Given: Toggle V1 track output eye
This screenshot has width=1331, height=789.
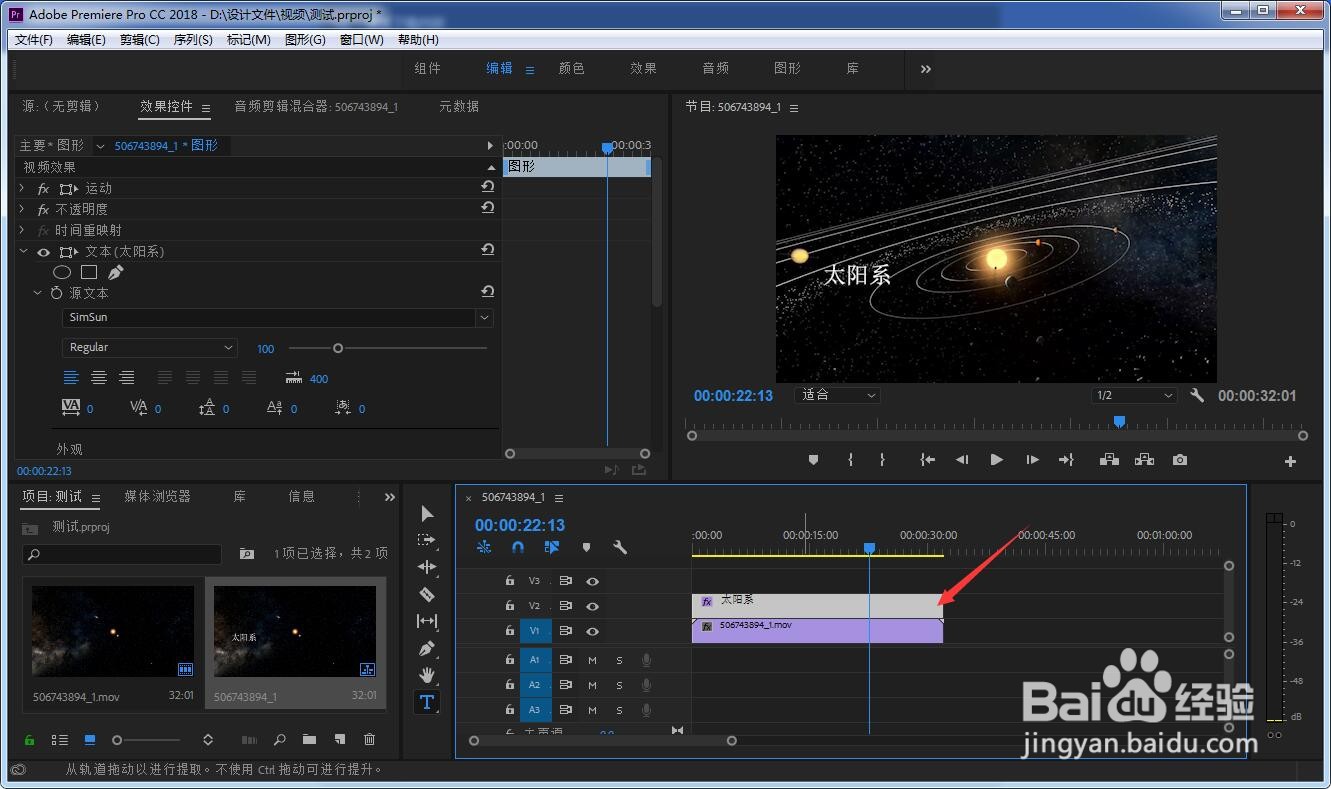Looking at the screenshot, I should (x=593, y=631).
